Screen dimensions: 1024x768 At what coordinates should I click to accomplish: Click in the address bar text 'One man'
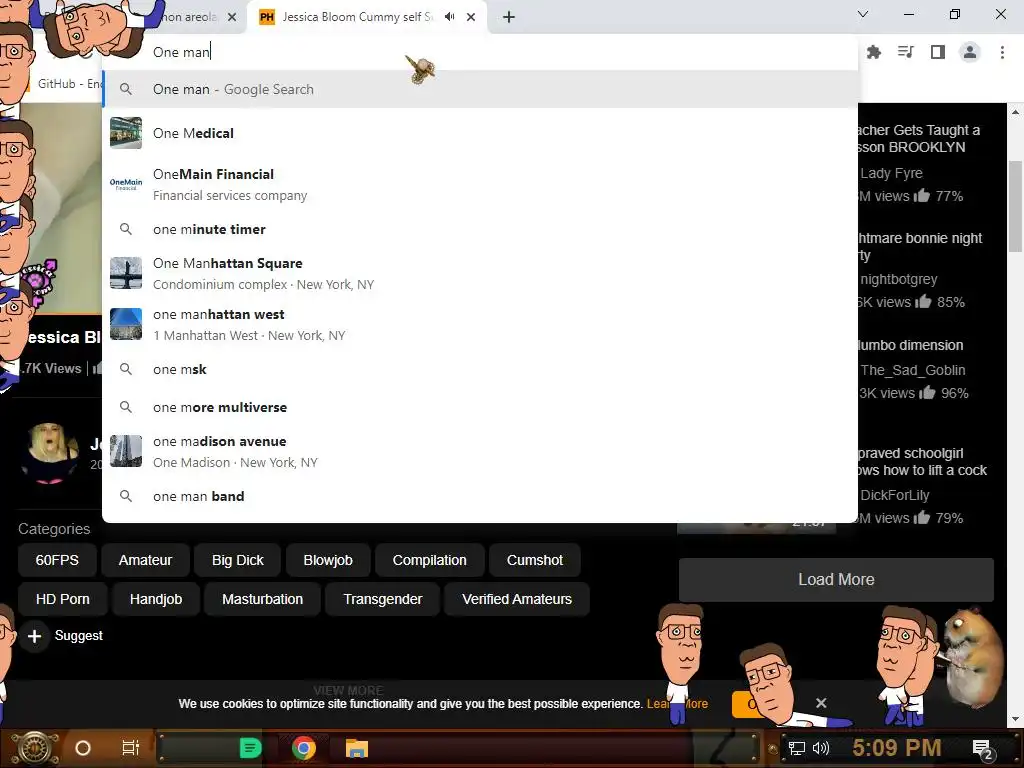pyautogui.click(x=182, y=52)
